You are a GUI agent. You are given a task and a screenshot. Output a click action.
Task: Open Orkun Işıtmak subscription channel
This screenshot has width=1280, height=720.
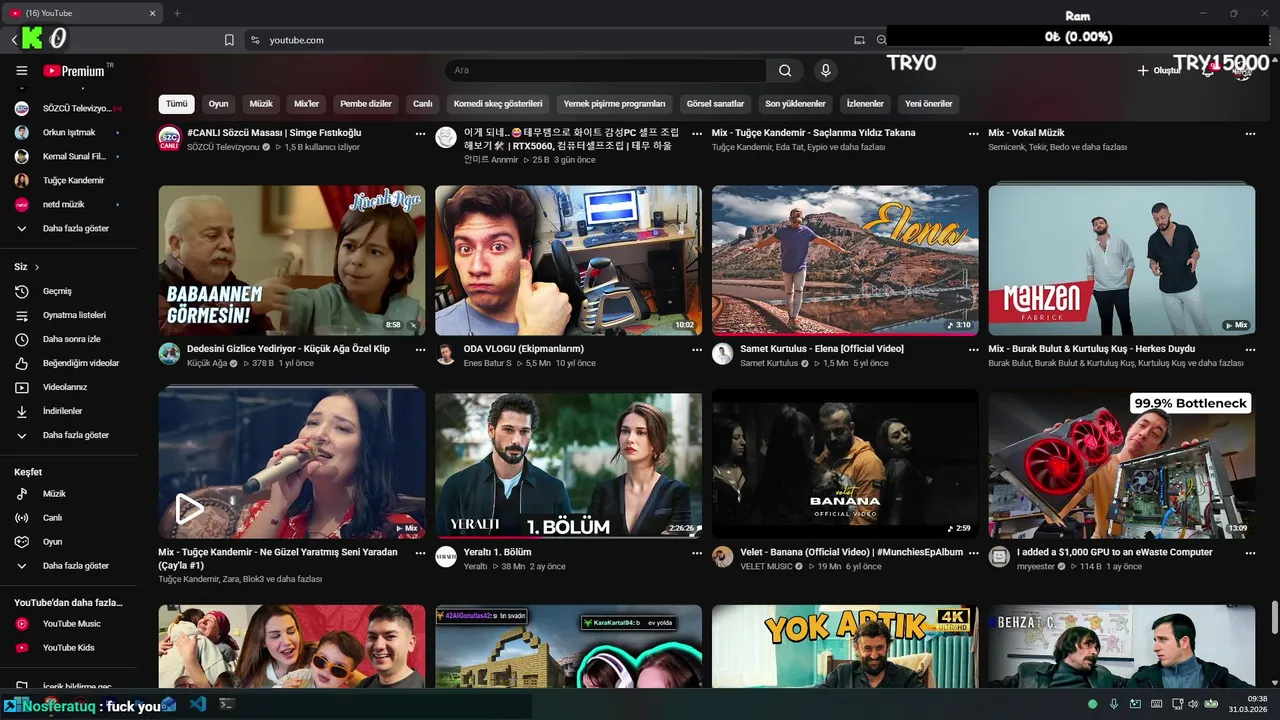tap(68, 132)
